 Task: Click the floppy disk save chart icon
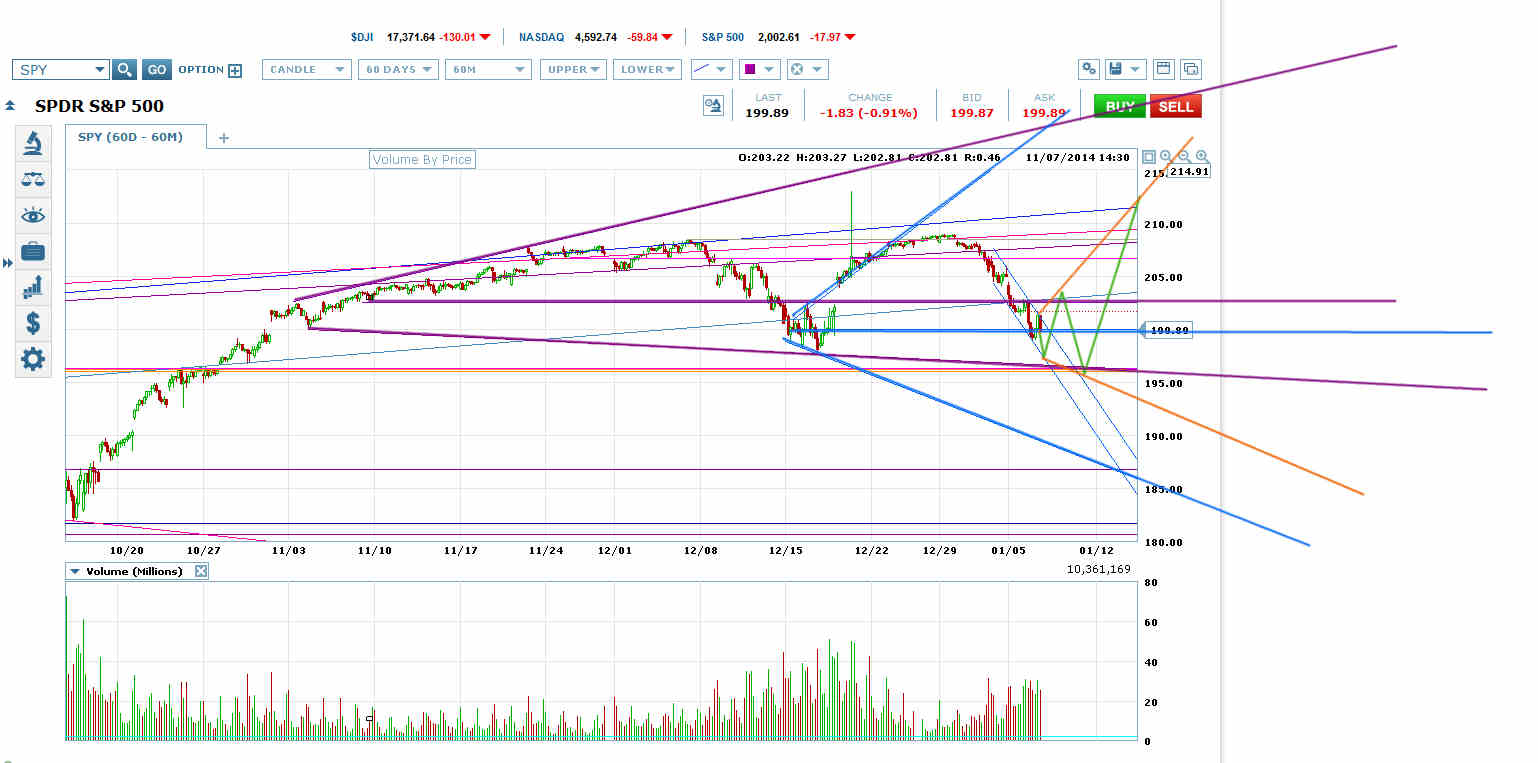[x=1115, y=69]
